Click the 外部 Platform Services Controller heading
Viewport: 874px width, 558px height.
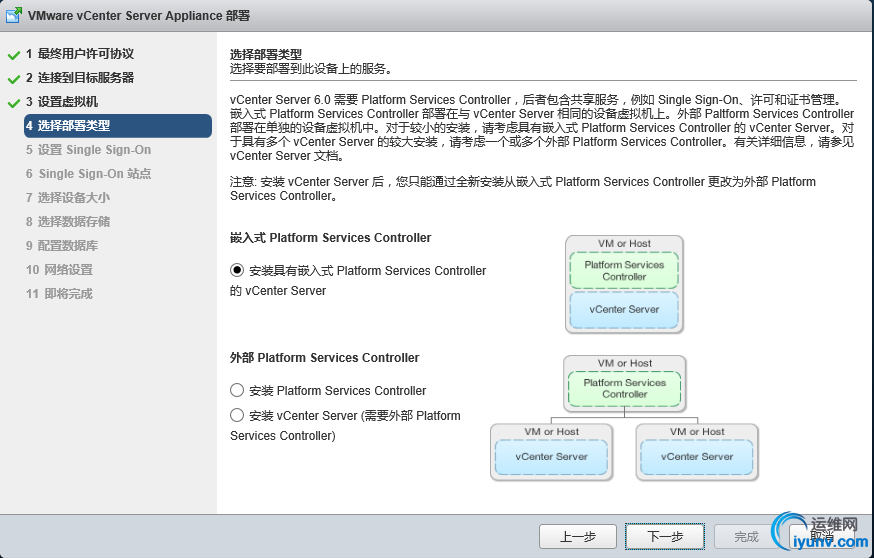pyautogui.click(x=324, y=358)
